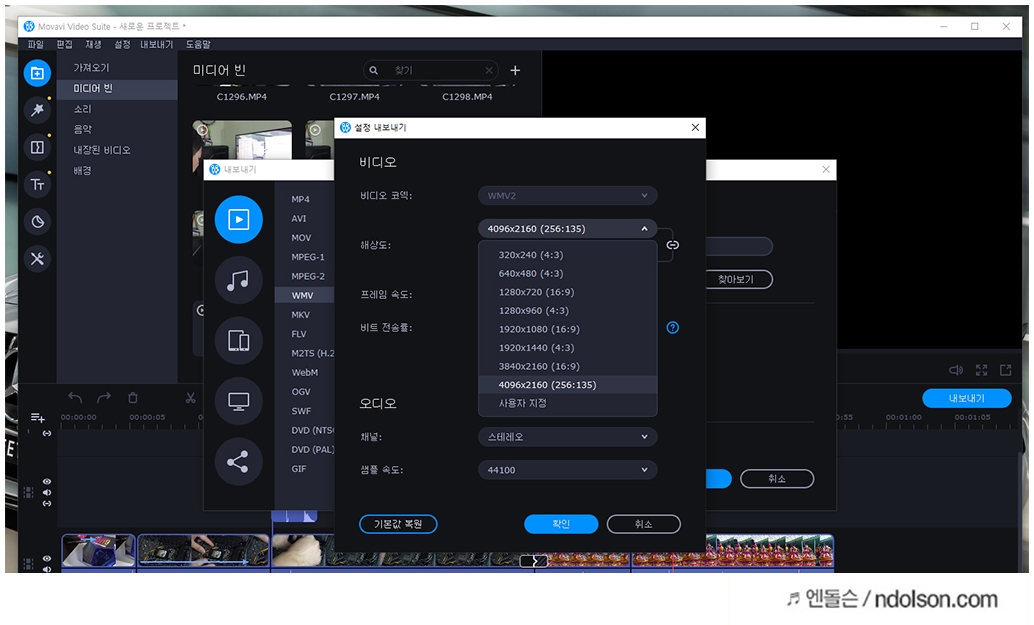Clear the media bin search field

pos(489,71)
